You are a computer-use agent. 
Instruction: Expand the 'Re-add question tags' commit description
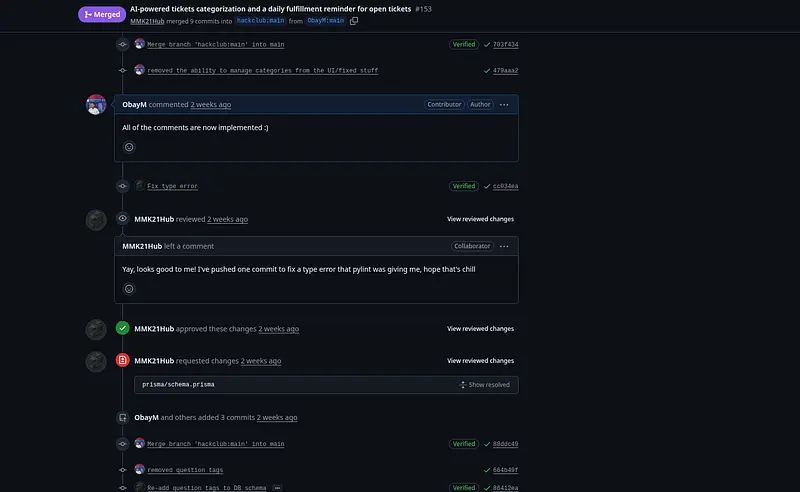(277, 488)
